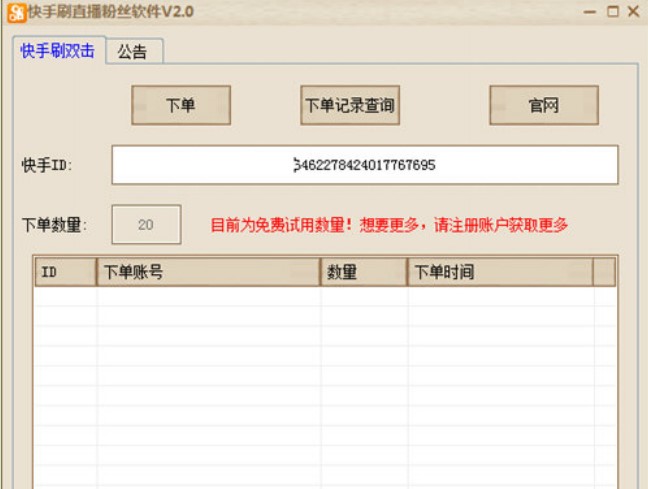Click the 快手ID: label
This screenshot has width=648, height=489.
(47, 165)
